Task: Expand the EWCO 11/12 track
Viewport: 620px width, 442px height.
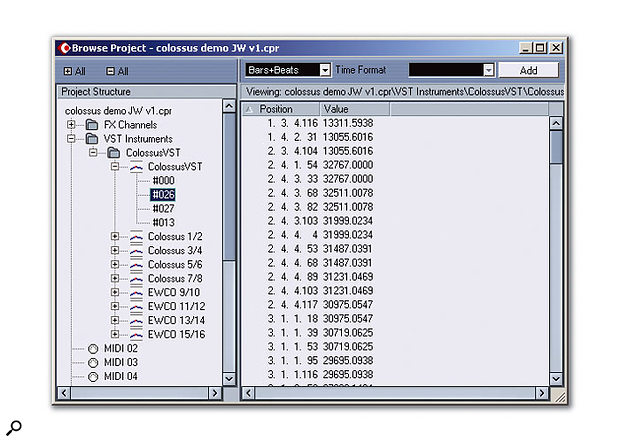Action: pyautogui.click(x=115, y=306)
